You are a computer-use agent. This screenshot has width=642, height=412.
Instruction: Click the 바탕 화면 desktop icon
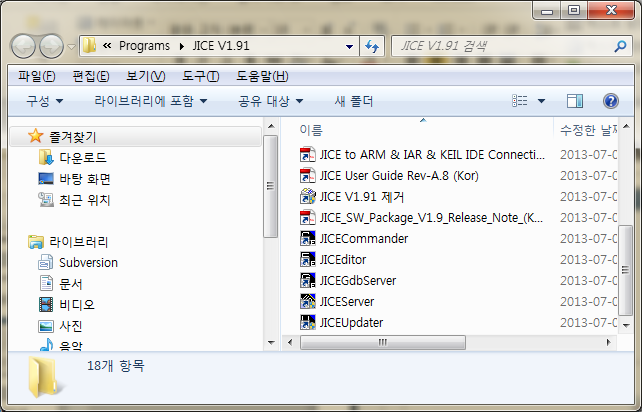45,179
